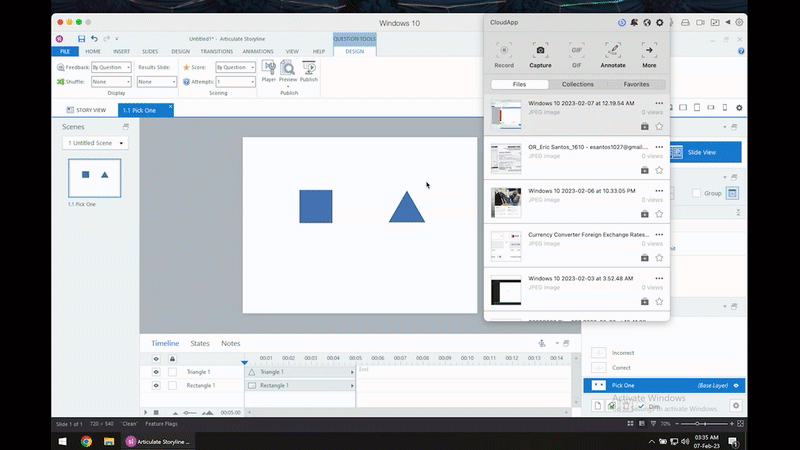Select the Annotate tool in CloudApp
This screenshot has width=800, height=450.
point(613,51)
